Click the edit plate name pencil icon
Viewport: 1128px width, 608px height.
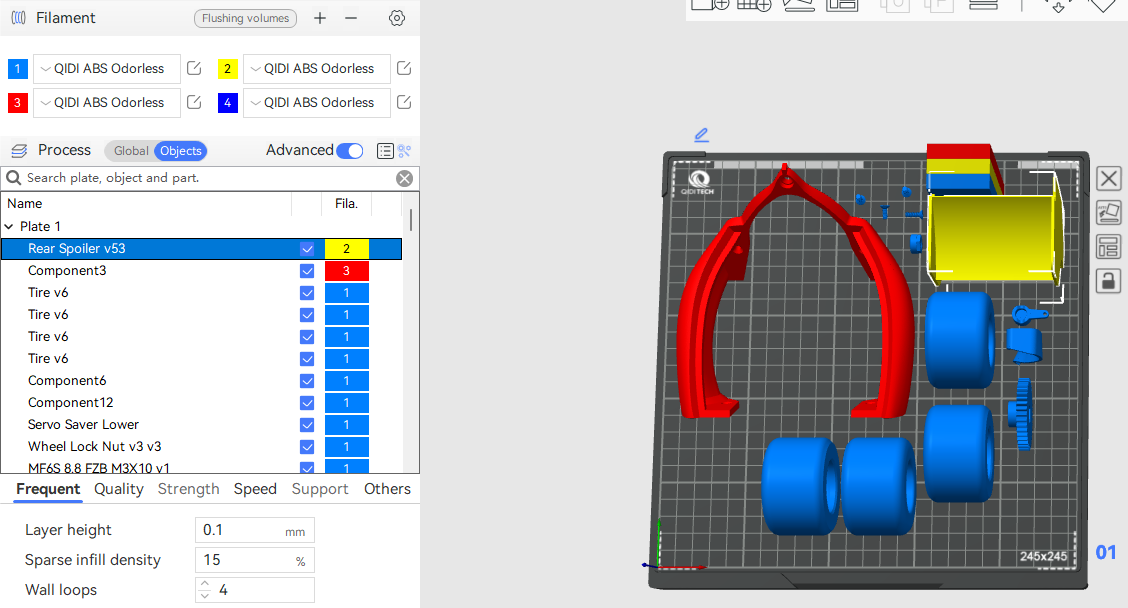701,135
